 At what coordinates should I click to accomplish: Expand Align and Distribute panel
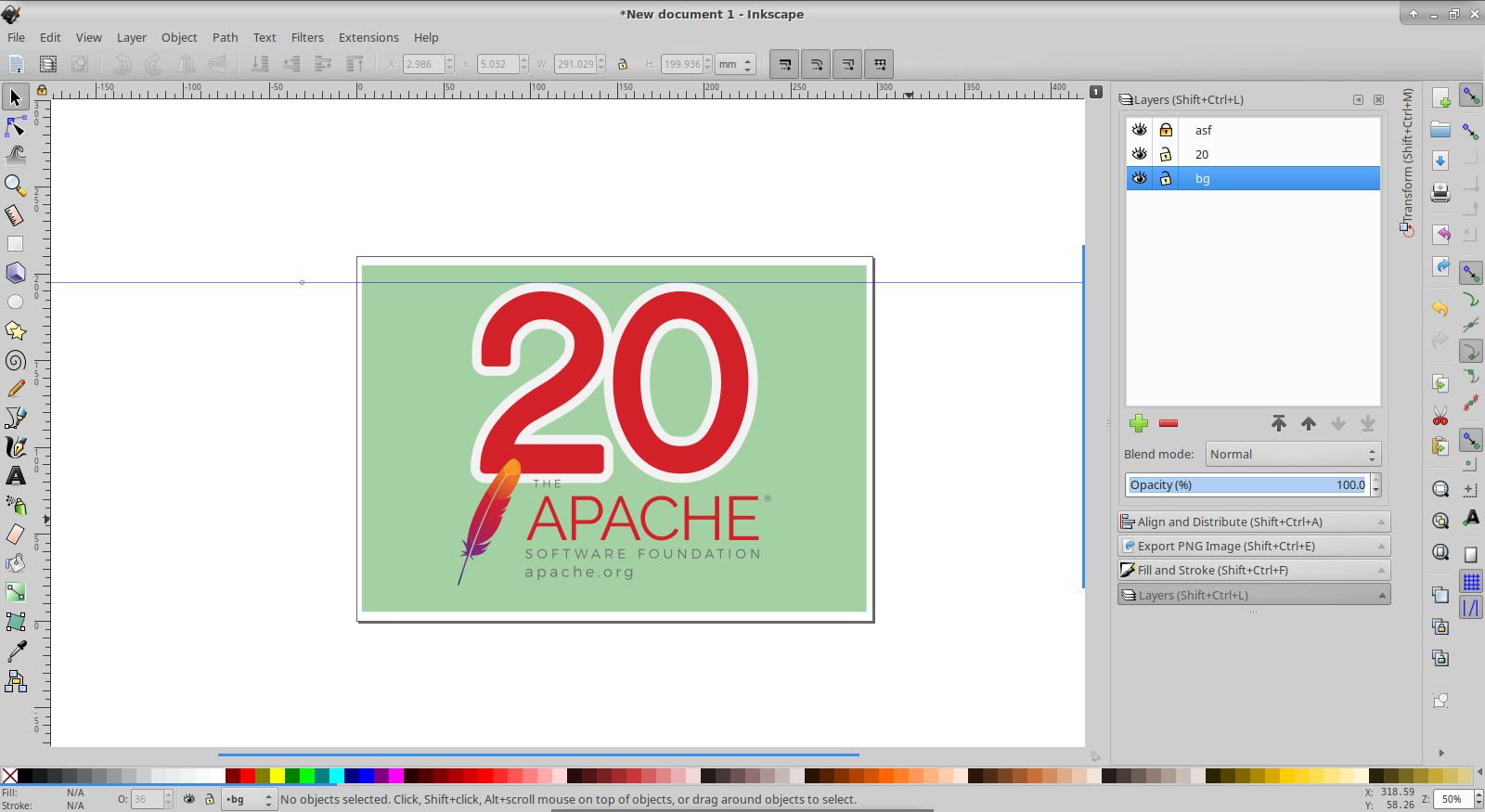point(1254,522)
